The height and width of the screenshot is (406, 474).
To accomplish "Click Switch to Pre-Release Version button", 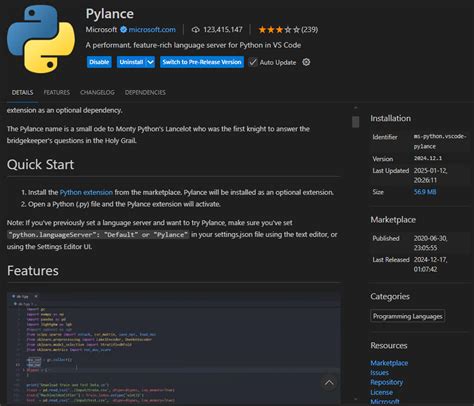I will coord(202,62).
